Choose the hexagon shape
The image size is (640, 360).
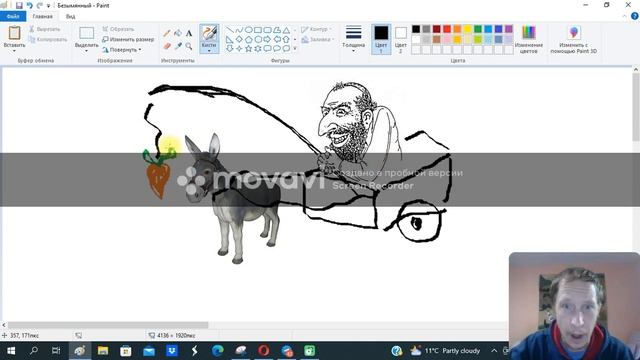(258, 40)
